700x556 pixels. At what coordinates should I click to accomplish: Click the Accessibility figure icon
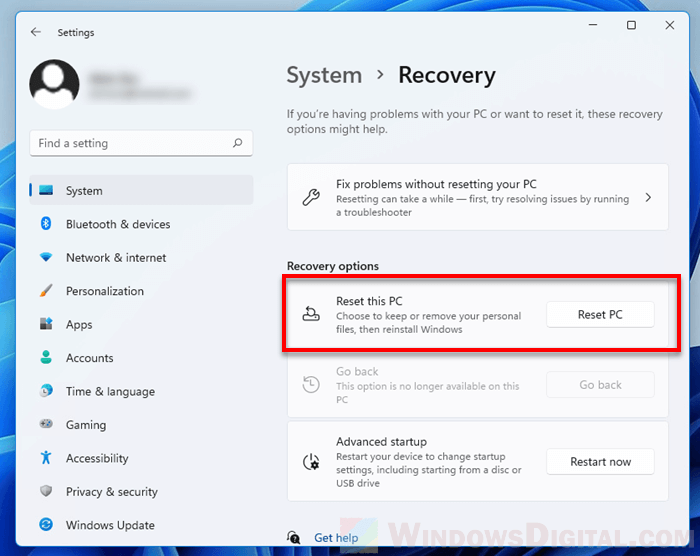pyautogui.click(x=46, y=457)
